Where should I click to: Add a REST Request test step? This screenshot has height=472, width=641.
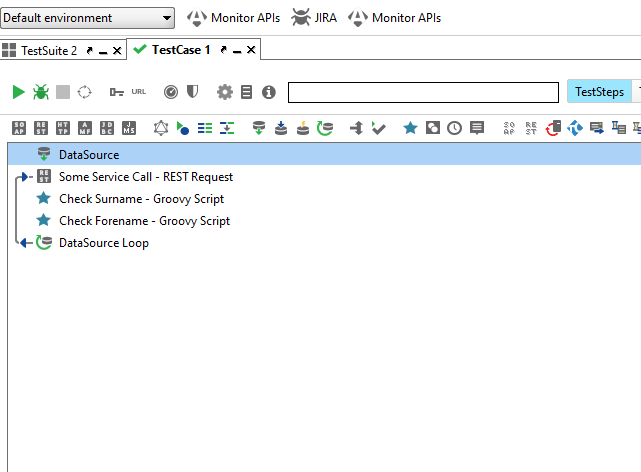point(41,128)
